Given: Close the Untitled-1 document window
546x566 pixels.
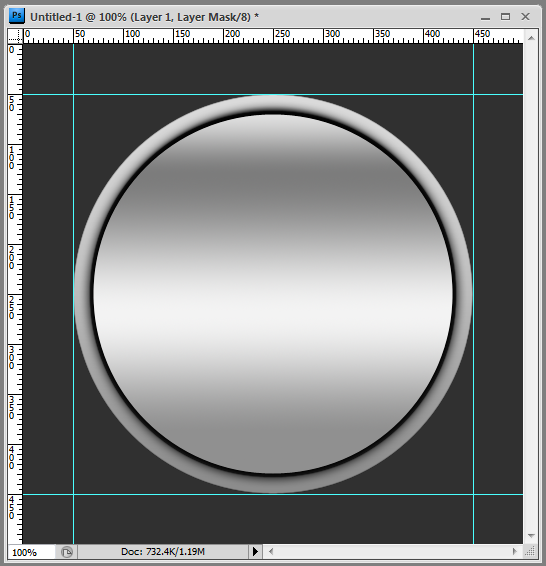Looking at the screenshot, I should click(x=525, y=17).
